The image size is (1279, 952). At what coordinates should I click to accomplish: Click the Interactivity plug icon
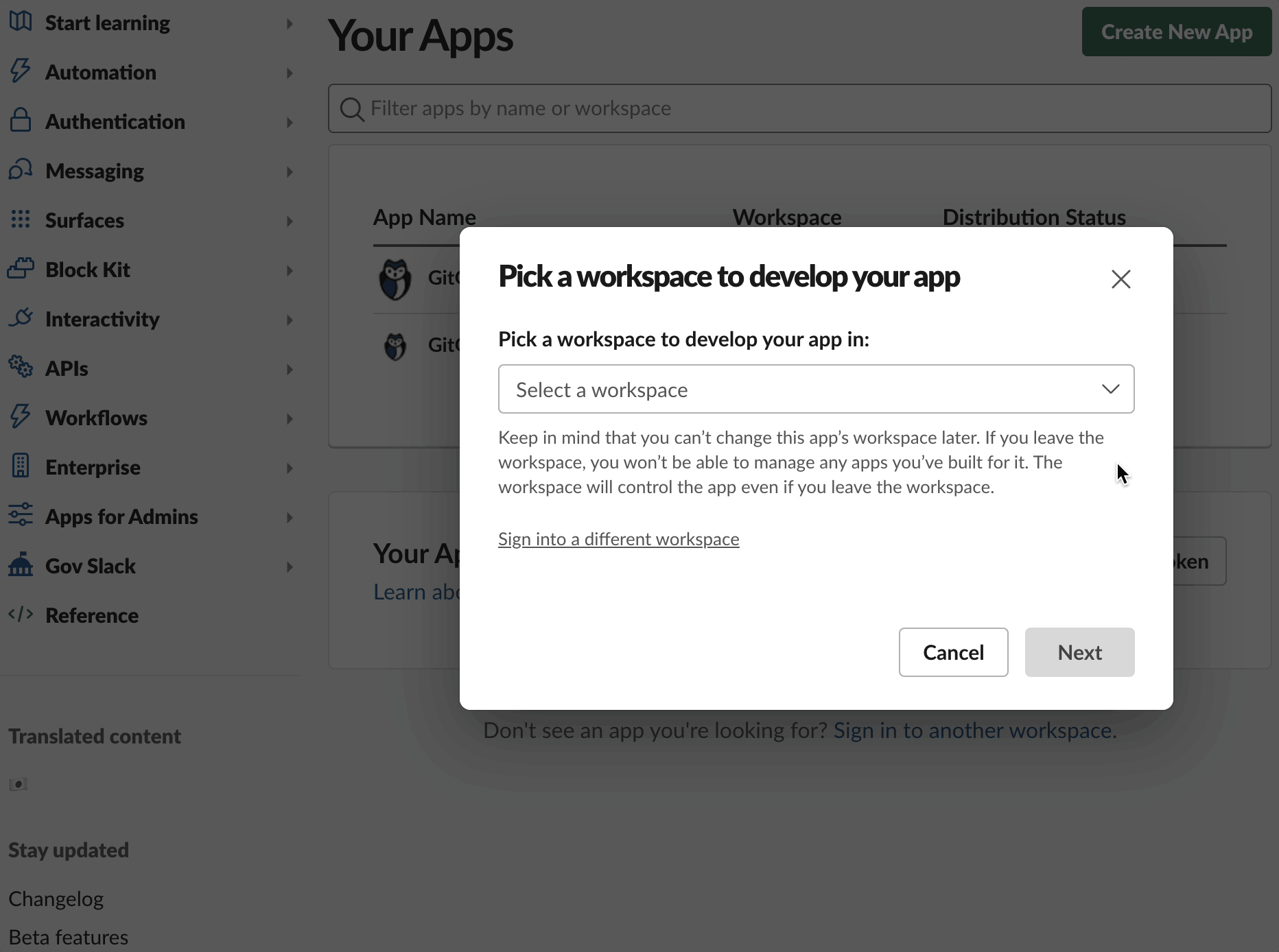[21, 318]
